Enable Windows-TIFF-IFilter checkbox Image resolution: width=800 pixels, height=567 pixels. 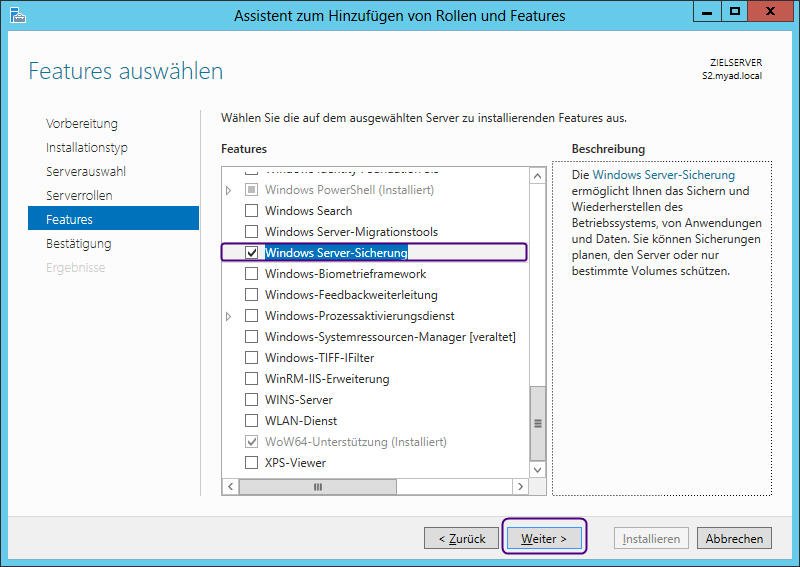[252, 358]
